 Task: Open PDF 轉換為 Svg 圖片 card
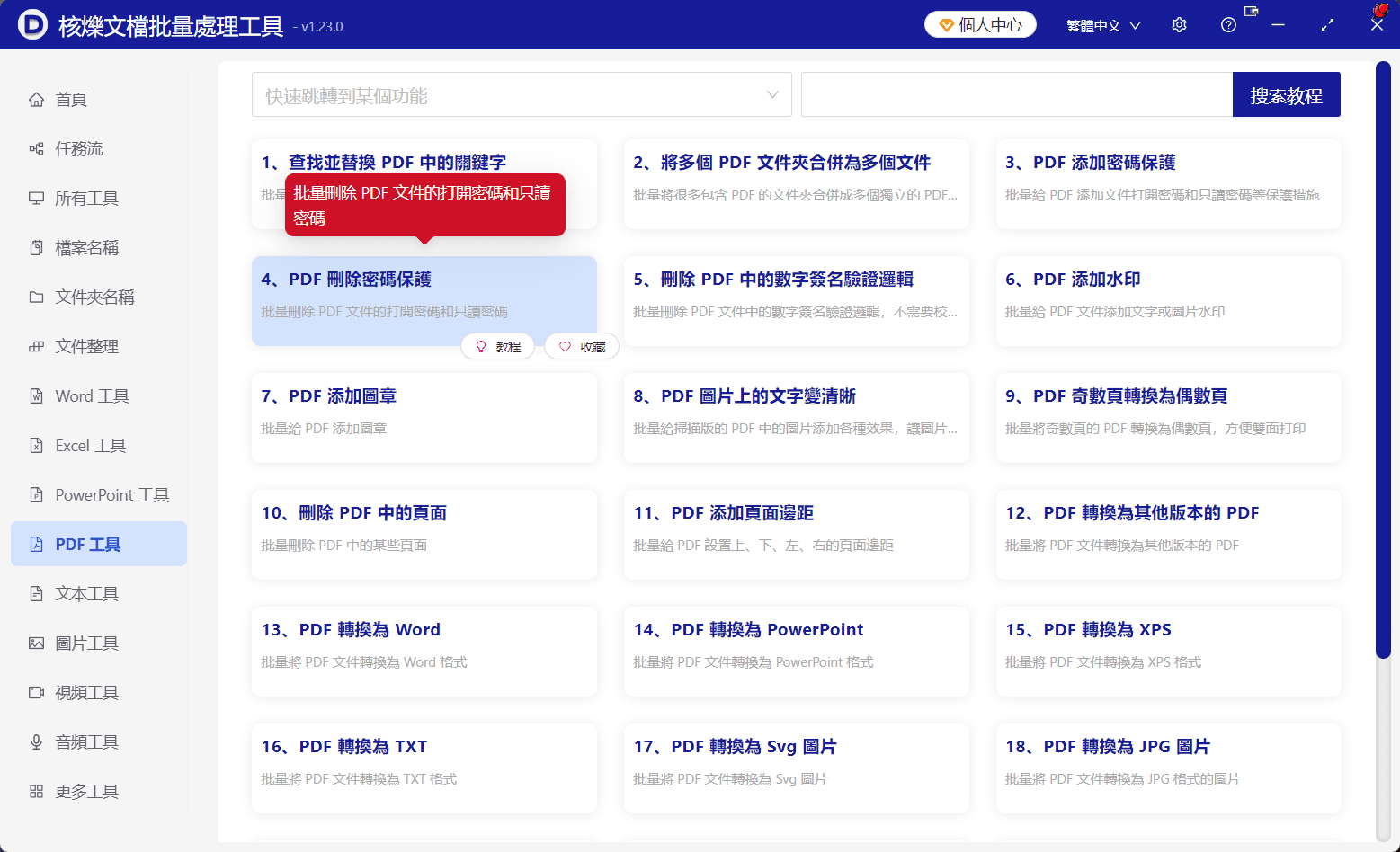click(x=797, y=768)
